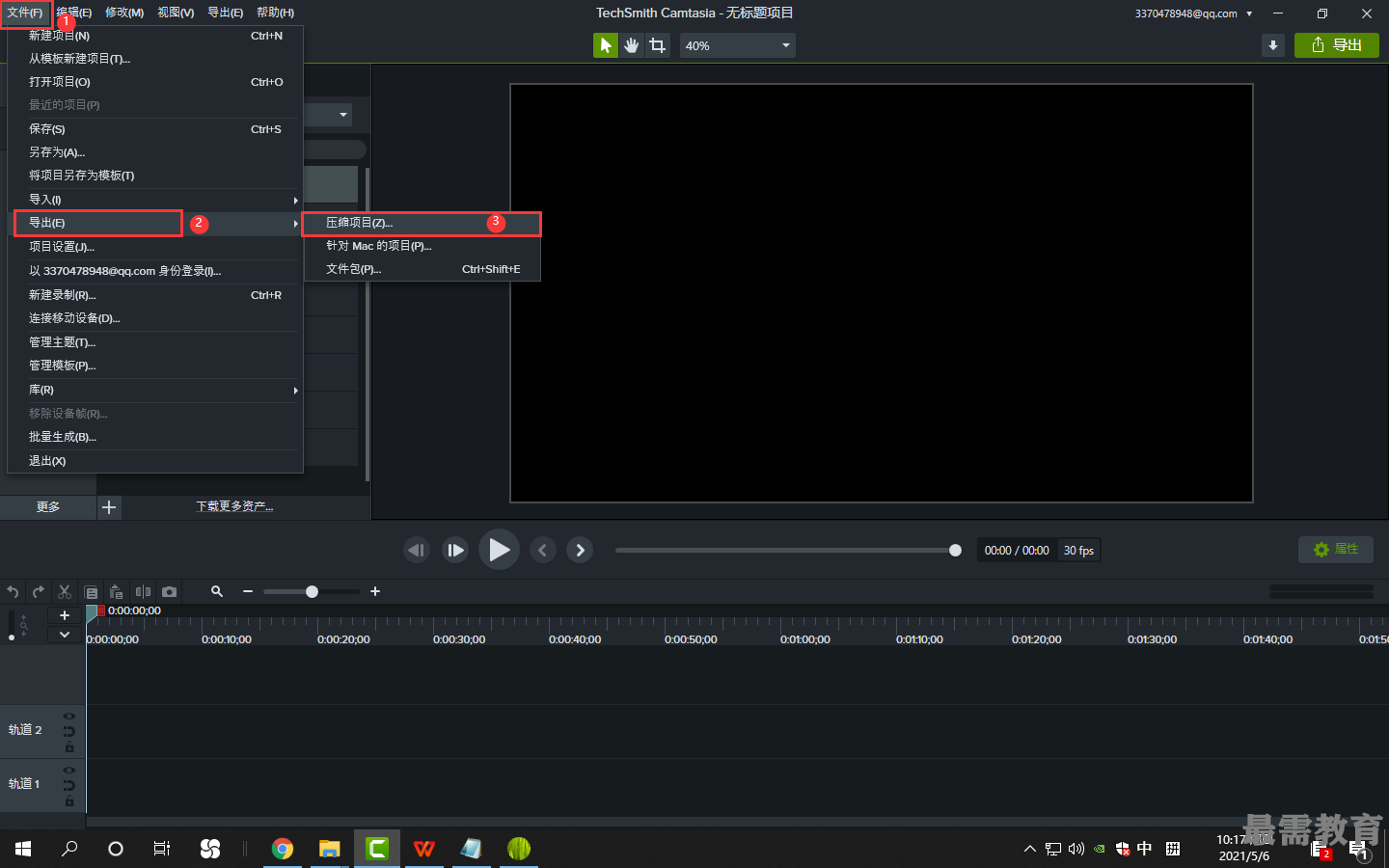The height and width of the screenshot is (868, 1389).
Task: Click the green 导出 export button
Action: pos(1337,45)
